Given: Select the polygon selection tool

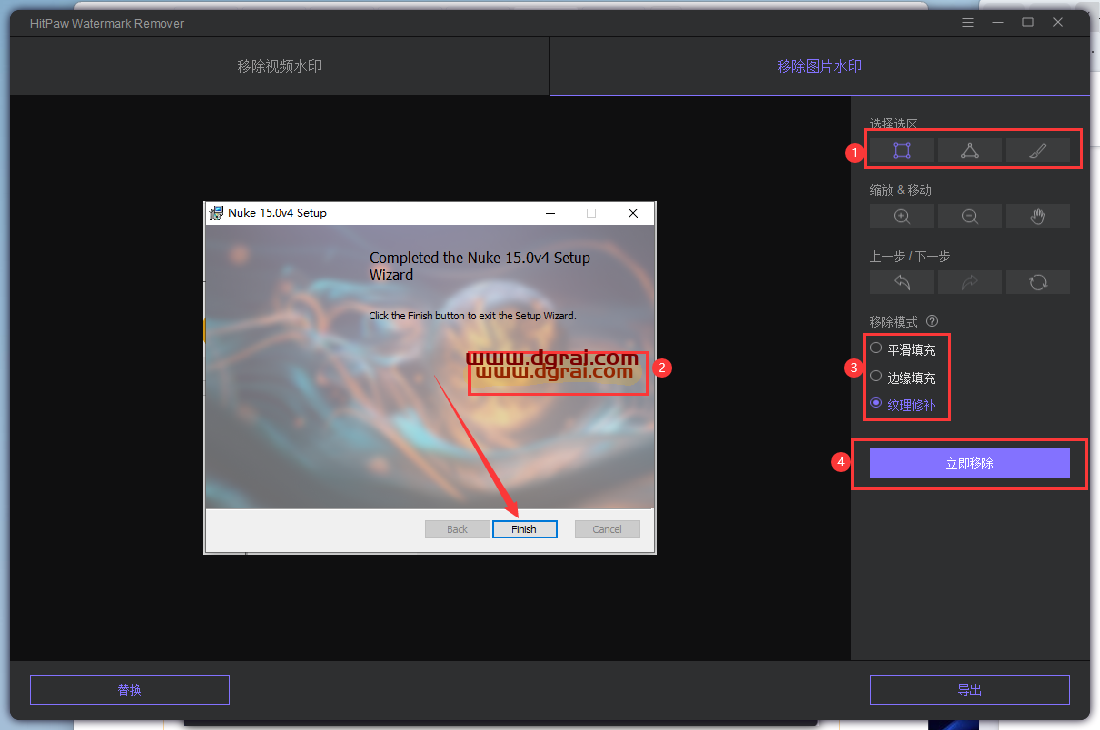Looking at the screenshot, I should point(970,150).
